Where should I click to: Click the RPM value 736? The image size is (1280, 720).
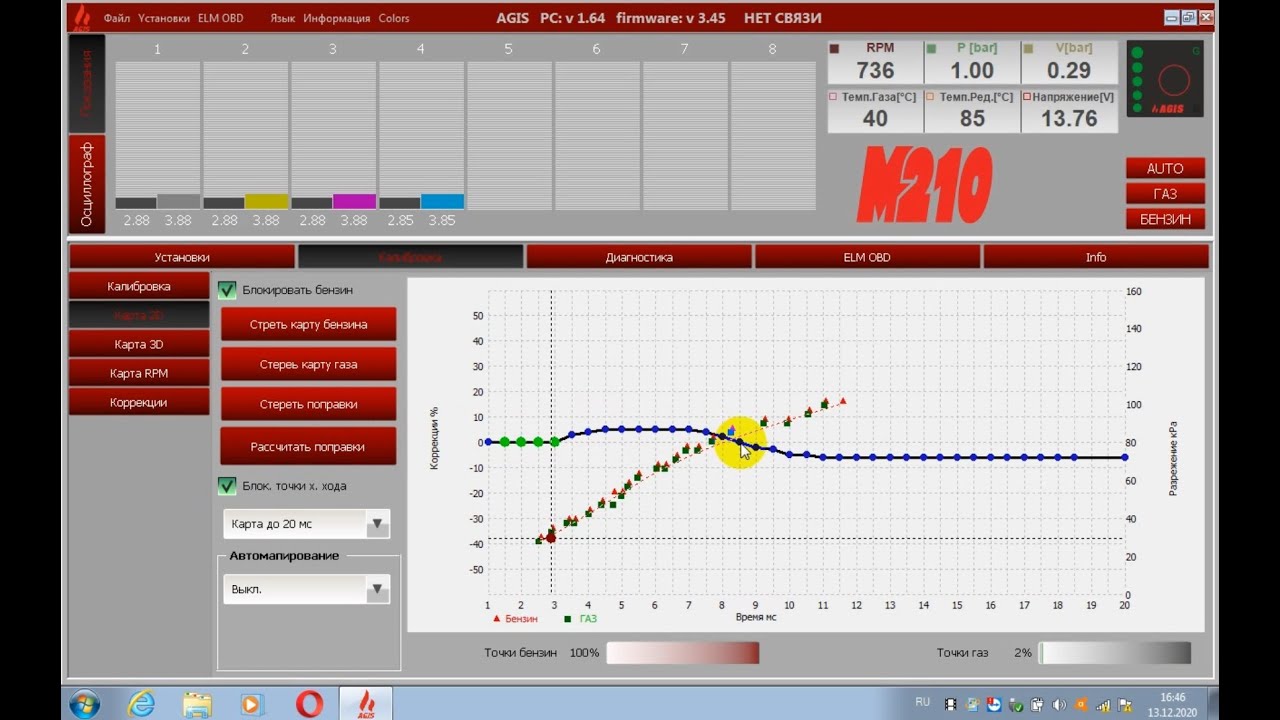(x=875, y=70)
